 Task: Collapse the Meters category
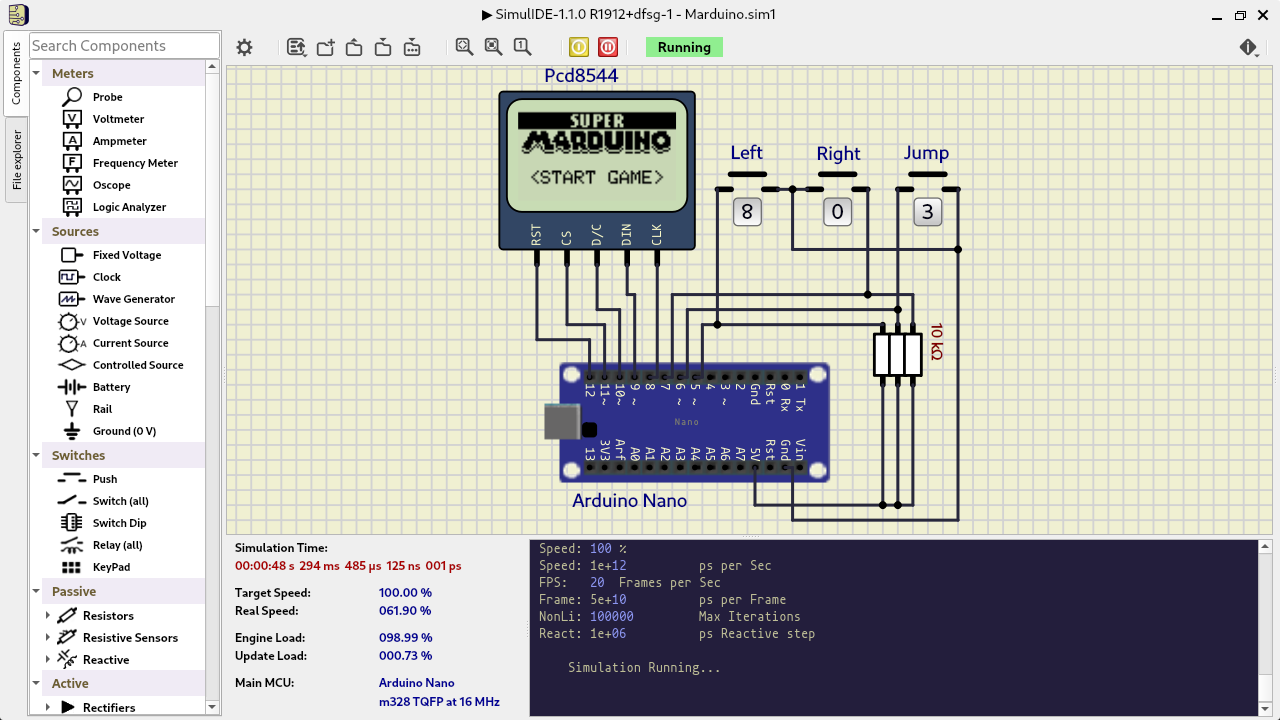(x=37, y=73)
